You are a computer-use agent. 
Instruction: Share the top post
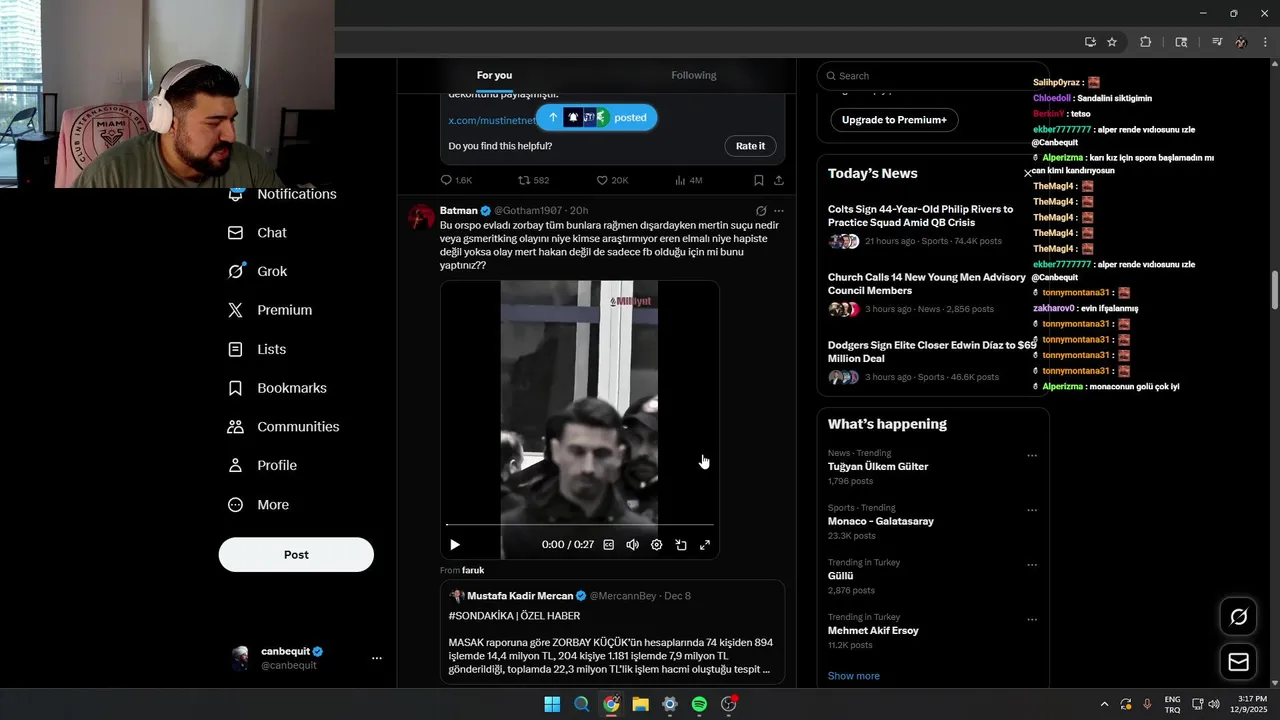pyautogui.click(x=778, y=180)
